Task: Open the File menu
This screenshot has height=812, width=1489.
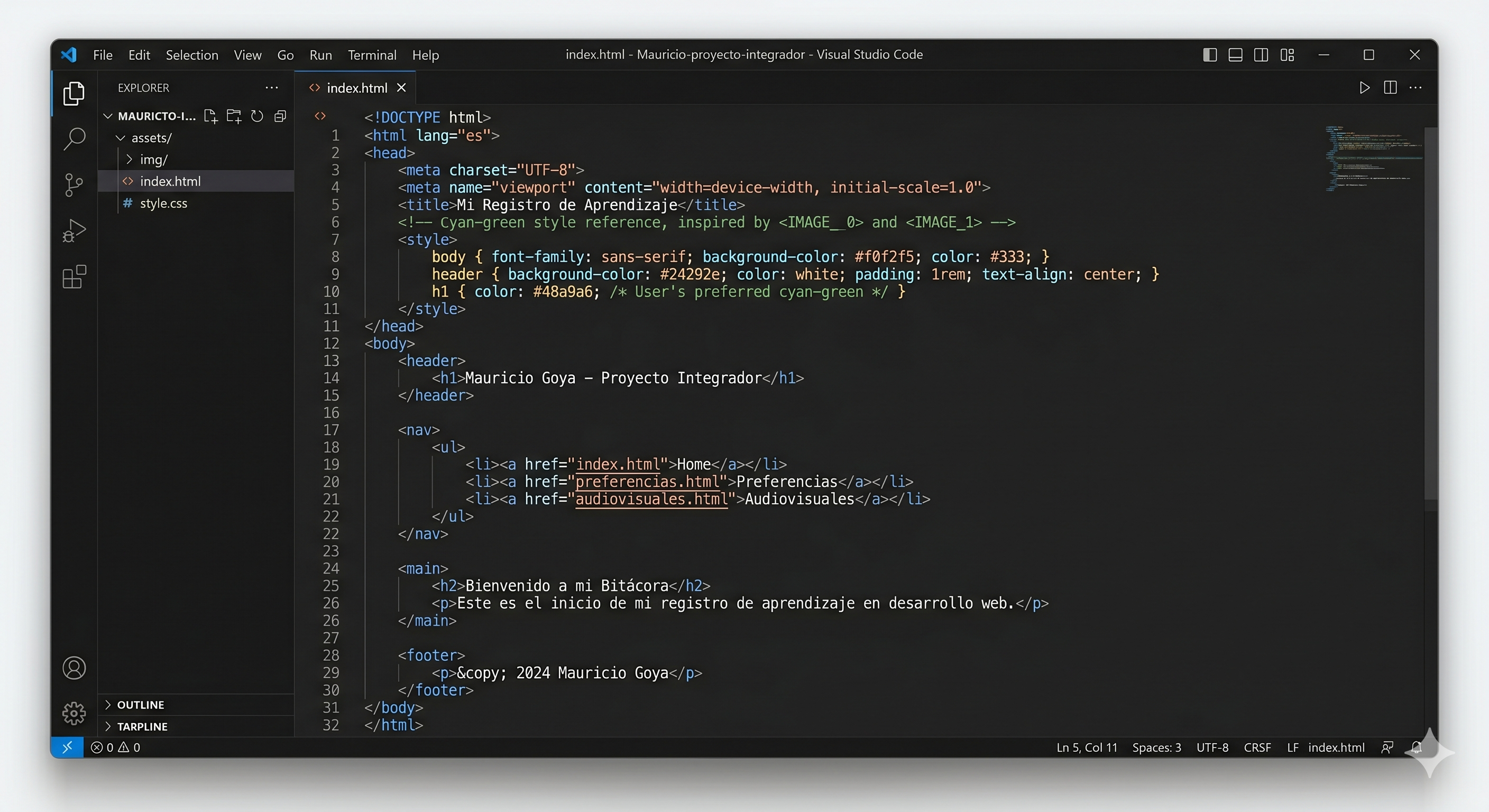Action: coord(103,55)
